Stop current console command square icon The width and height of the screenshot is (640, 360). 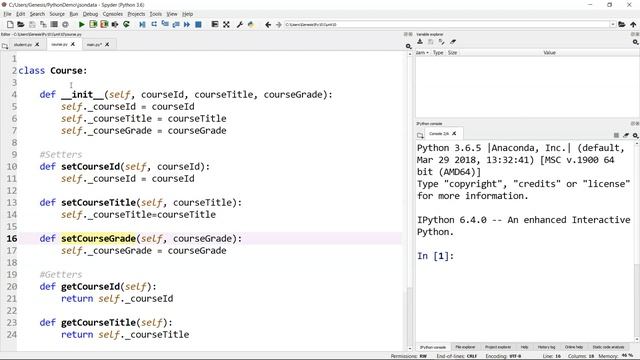click(616, 135)
